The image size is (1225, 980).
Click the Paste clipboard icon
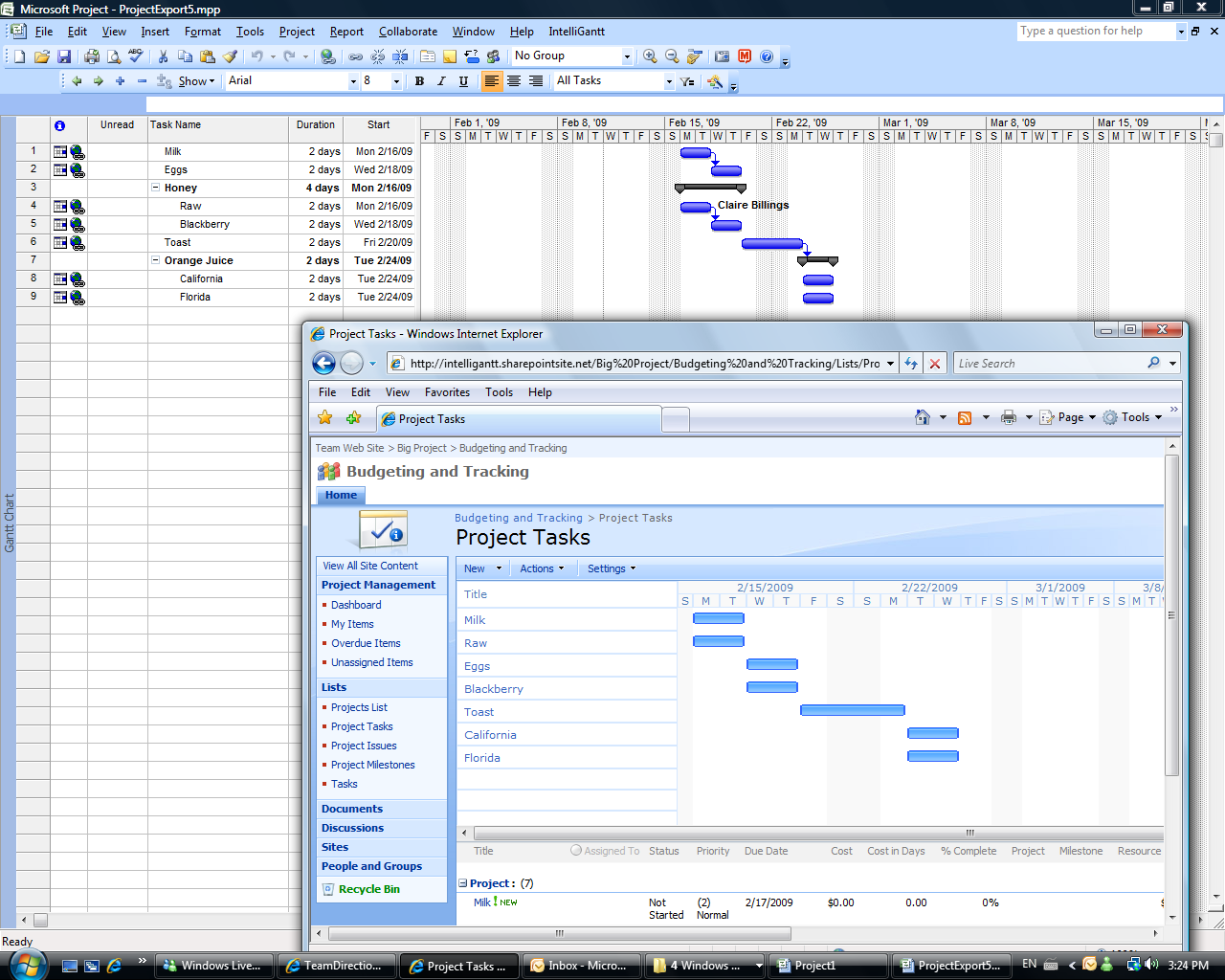(x=208, y=56)
